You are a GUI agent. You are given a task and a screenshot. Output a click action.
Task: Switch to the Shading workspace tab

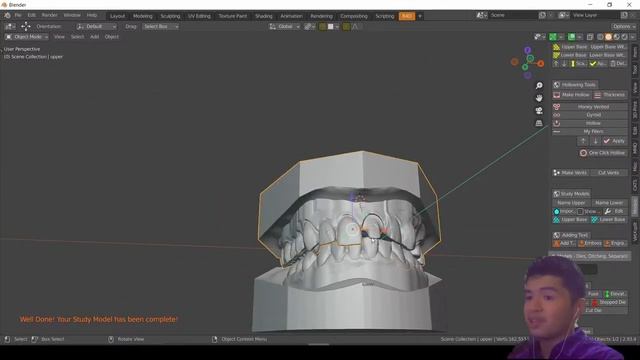tap(264, 16)
